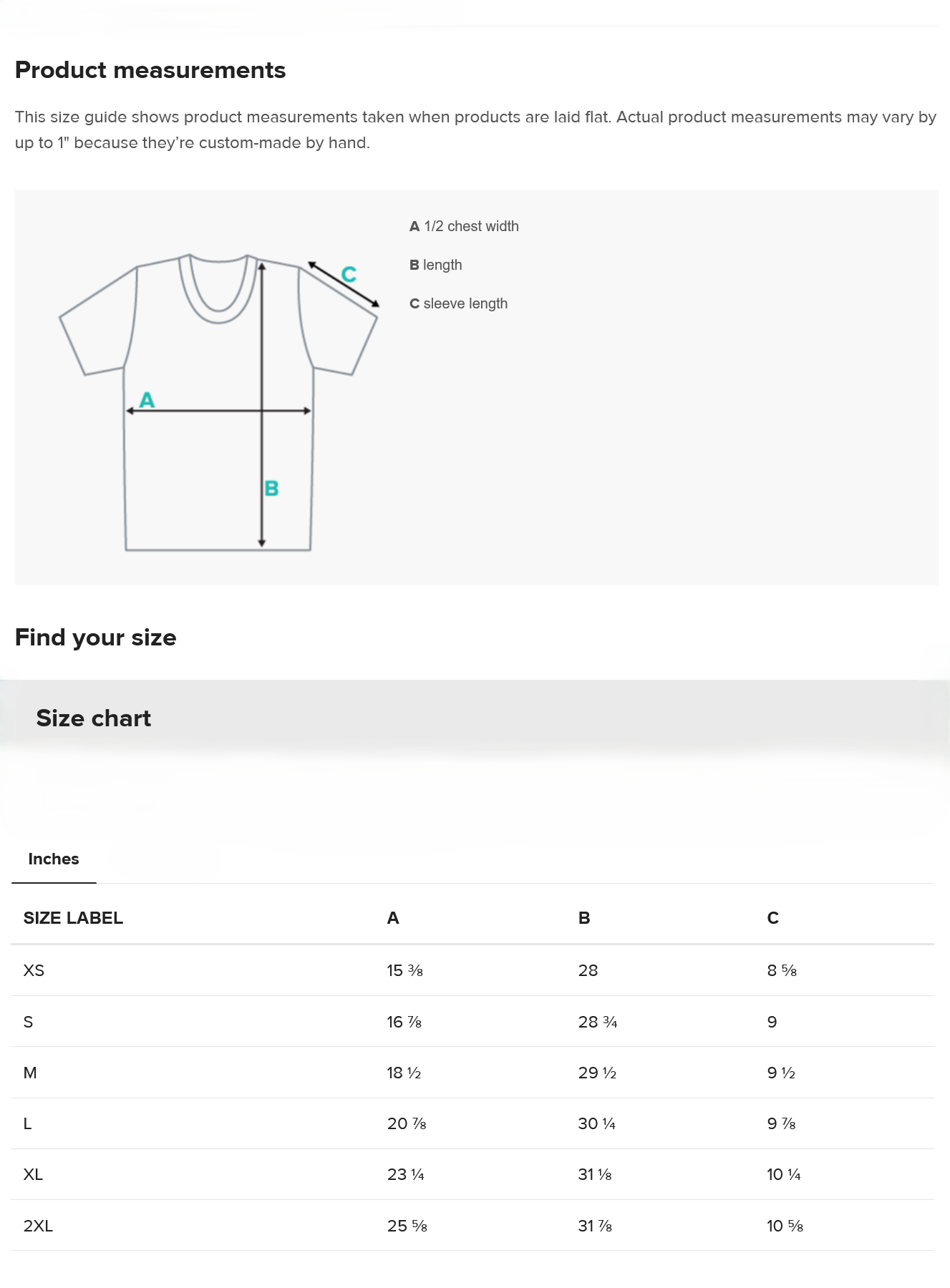
Task: Click column header B in the size table
Action: (x=584, y=918)
